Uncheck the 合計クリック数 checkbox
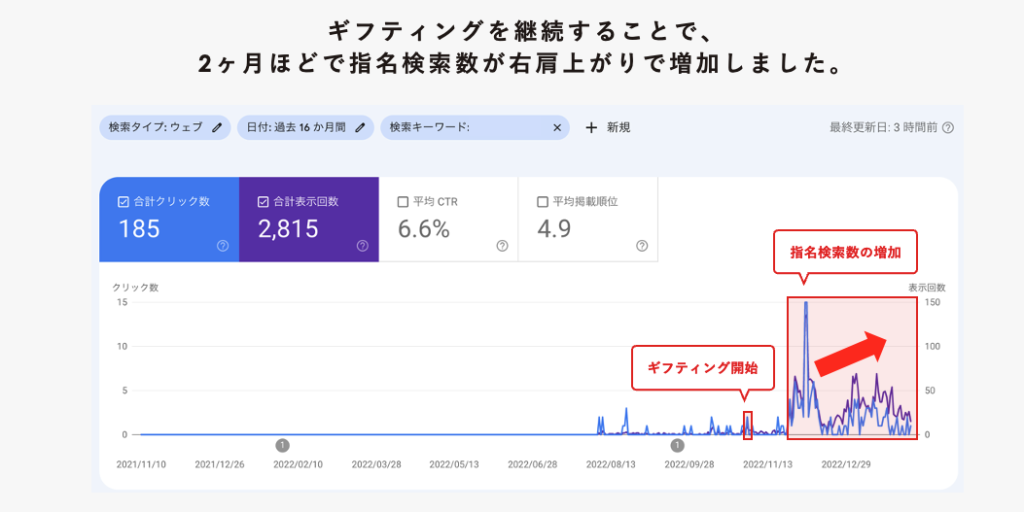The width and height of the screenshot is (1024, 512). [x=124, y=201]
